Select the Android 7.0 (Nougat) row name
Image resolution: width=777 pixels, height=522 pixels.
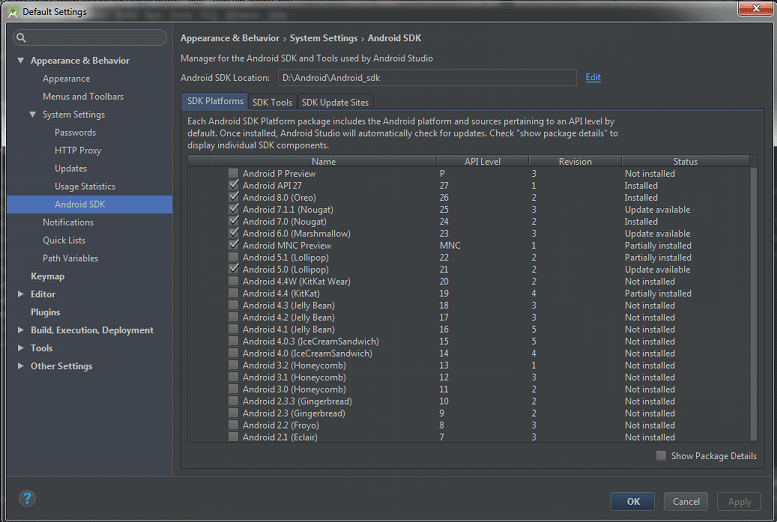[284, 222]
